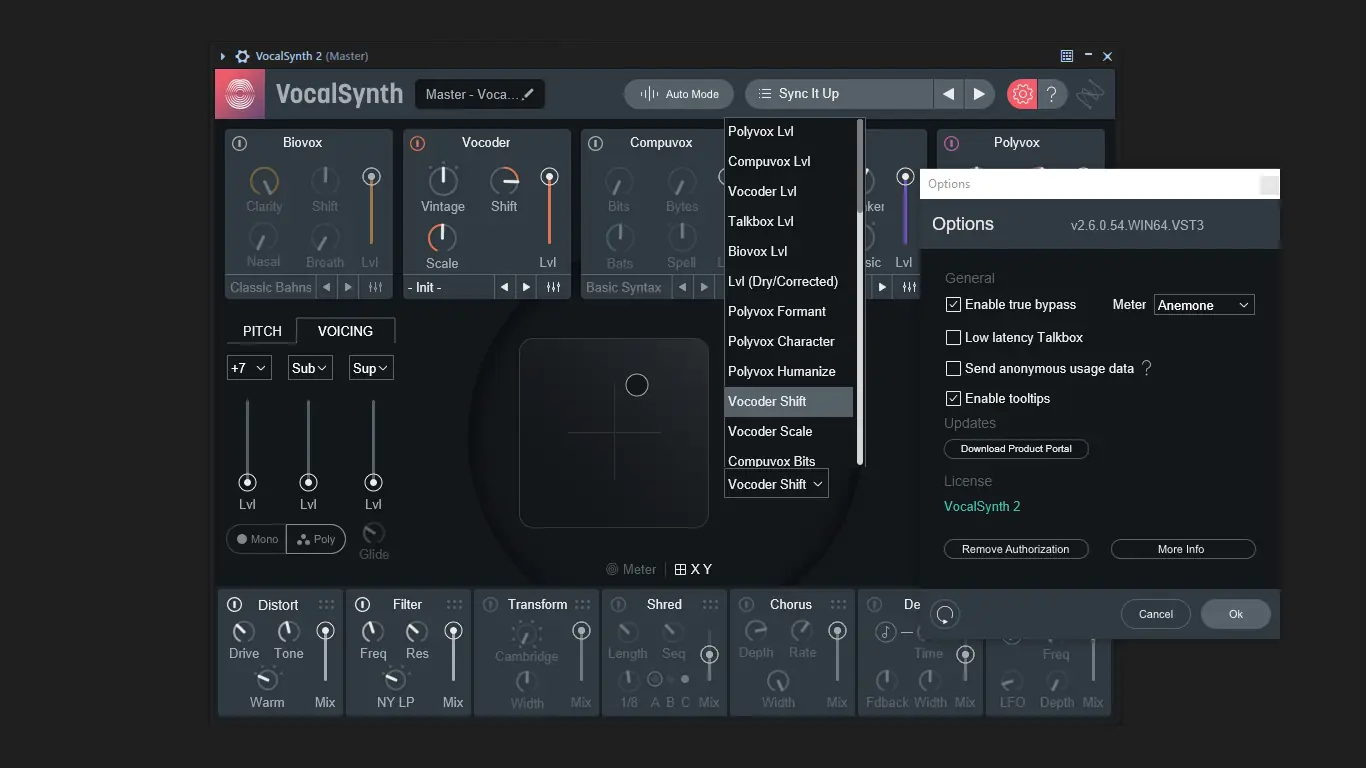This screenshot has width=1366, height=768.
Task: Click next preset arrow on Classic Bahns
Action: click(348, 287)
